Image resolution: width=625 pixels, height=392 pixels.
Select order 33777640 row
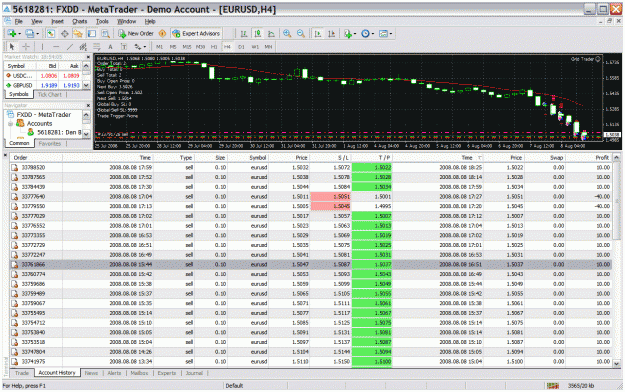click(x=311, y=197)
